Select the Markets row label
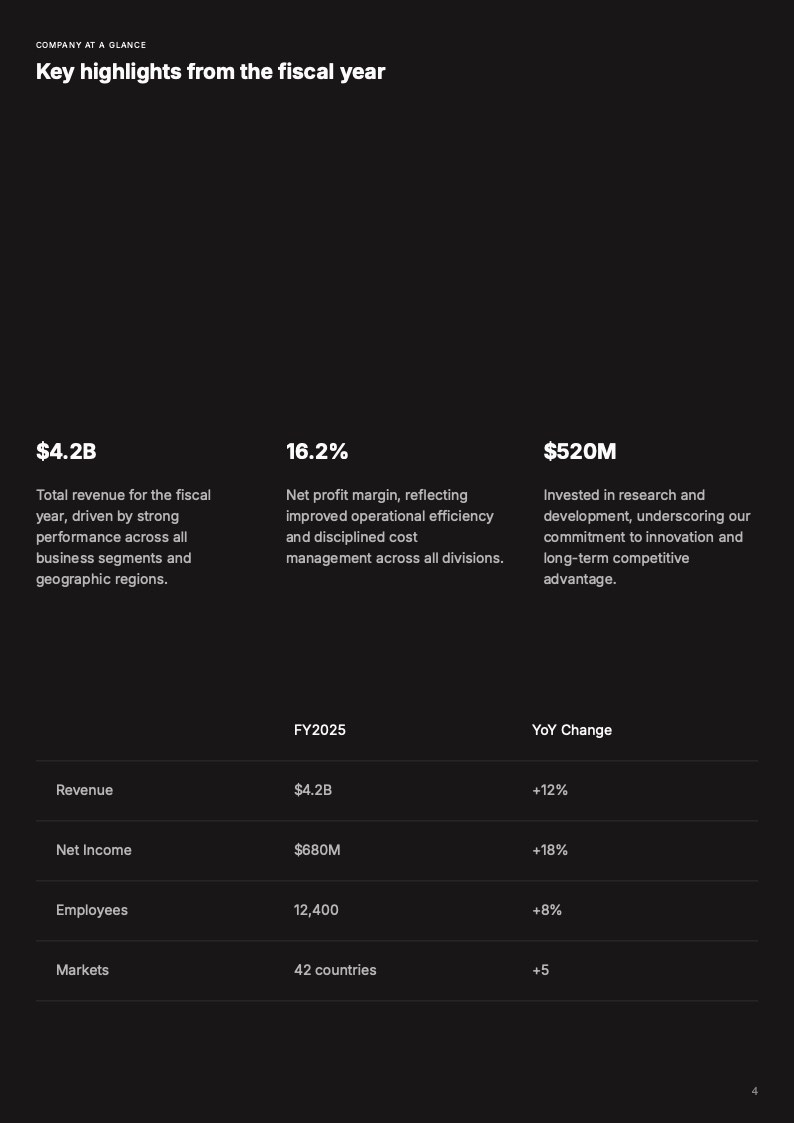 tap(83, 970)
